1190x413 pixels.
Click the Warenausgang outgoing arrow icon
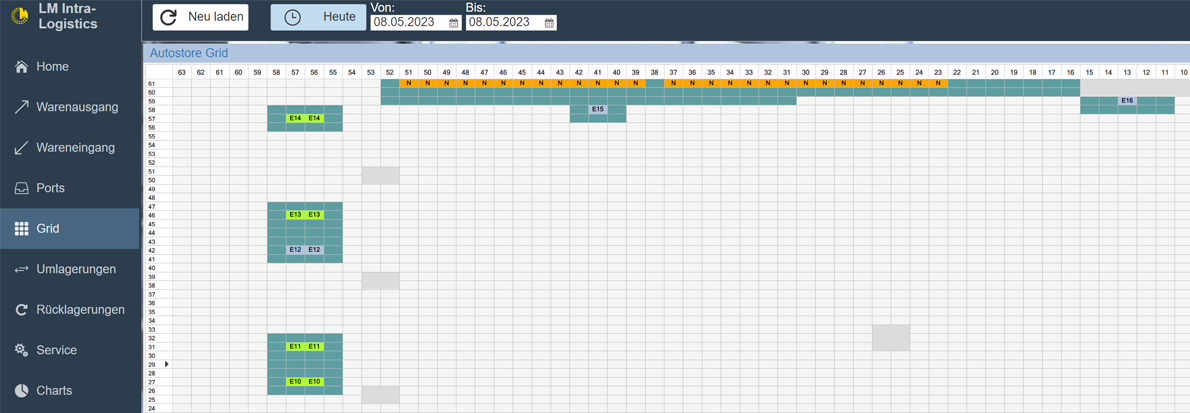[21, 107]
